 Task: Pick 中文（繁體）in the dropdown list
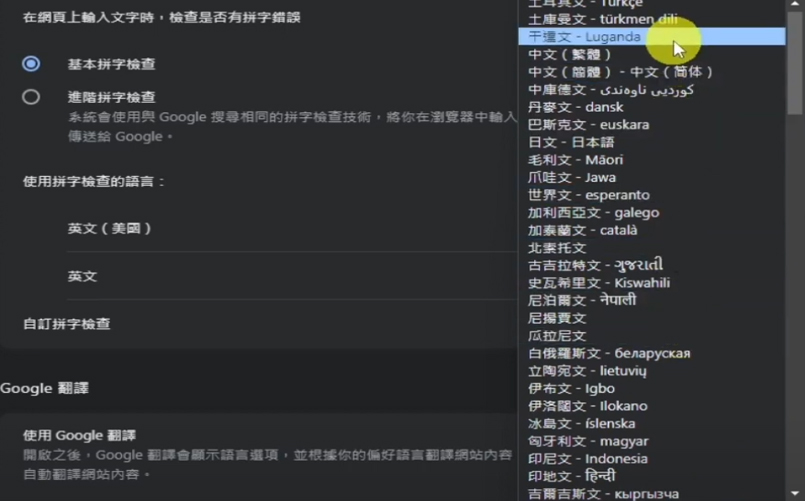570,54
